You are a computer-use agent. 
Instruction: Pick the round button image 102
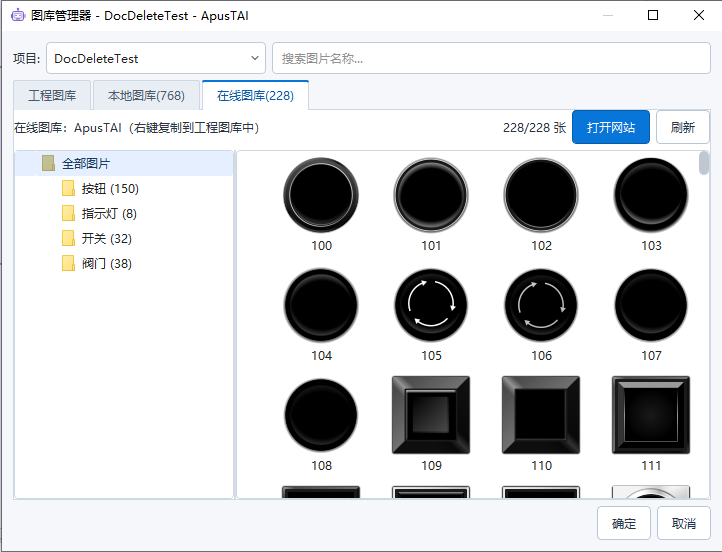541,195
